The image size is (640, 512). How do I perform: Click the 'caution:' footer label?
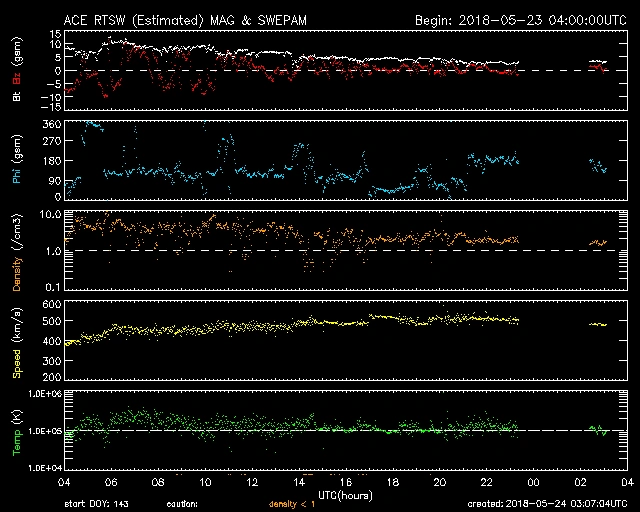pos(182,504)
